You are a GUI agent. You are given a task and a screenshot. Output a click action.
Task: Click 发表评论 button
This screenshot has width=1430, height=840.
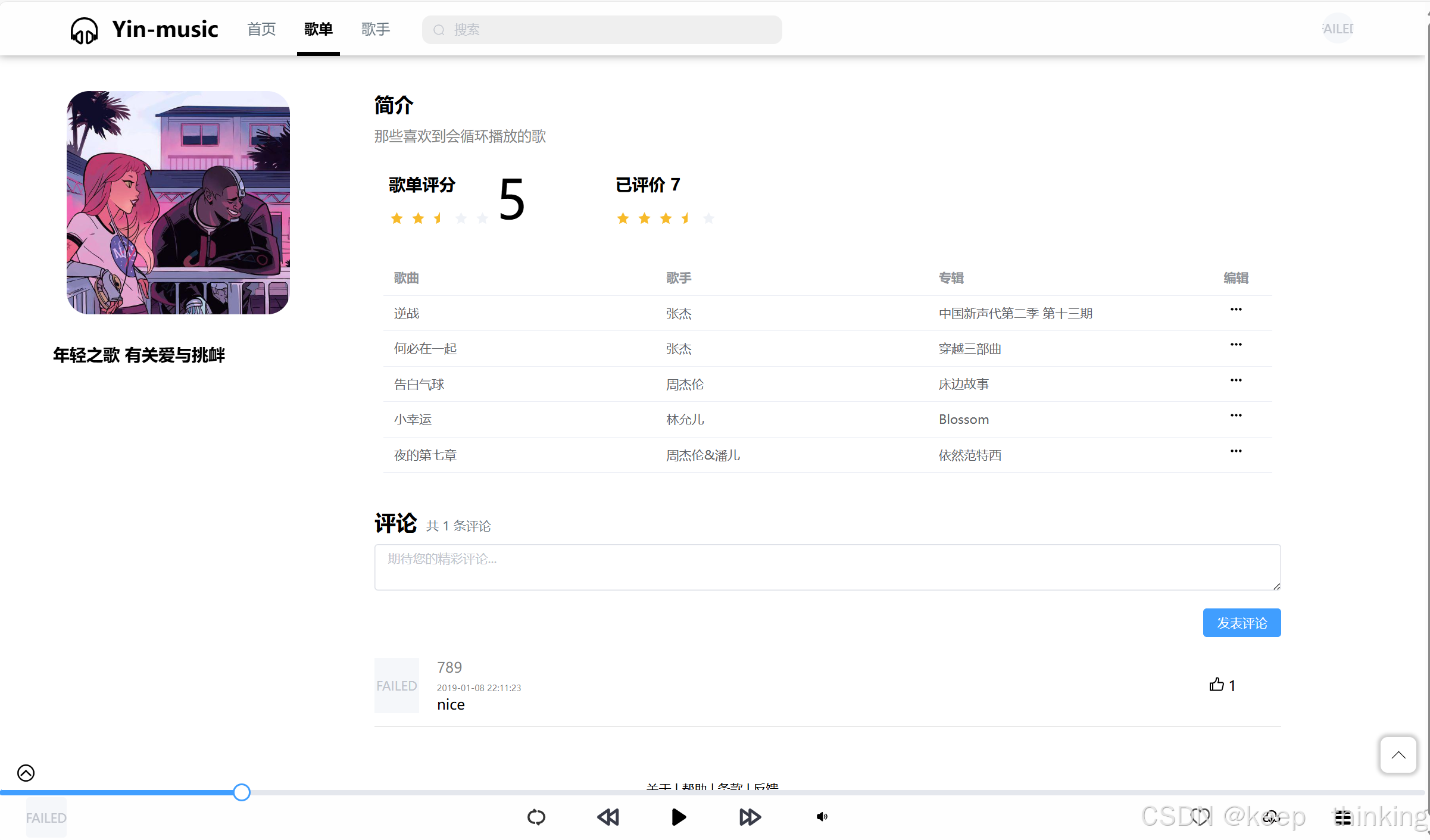click(1241, 623)
